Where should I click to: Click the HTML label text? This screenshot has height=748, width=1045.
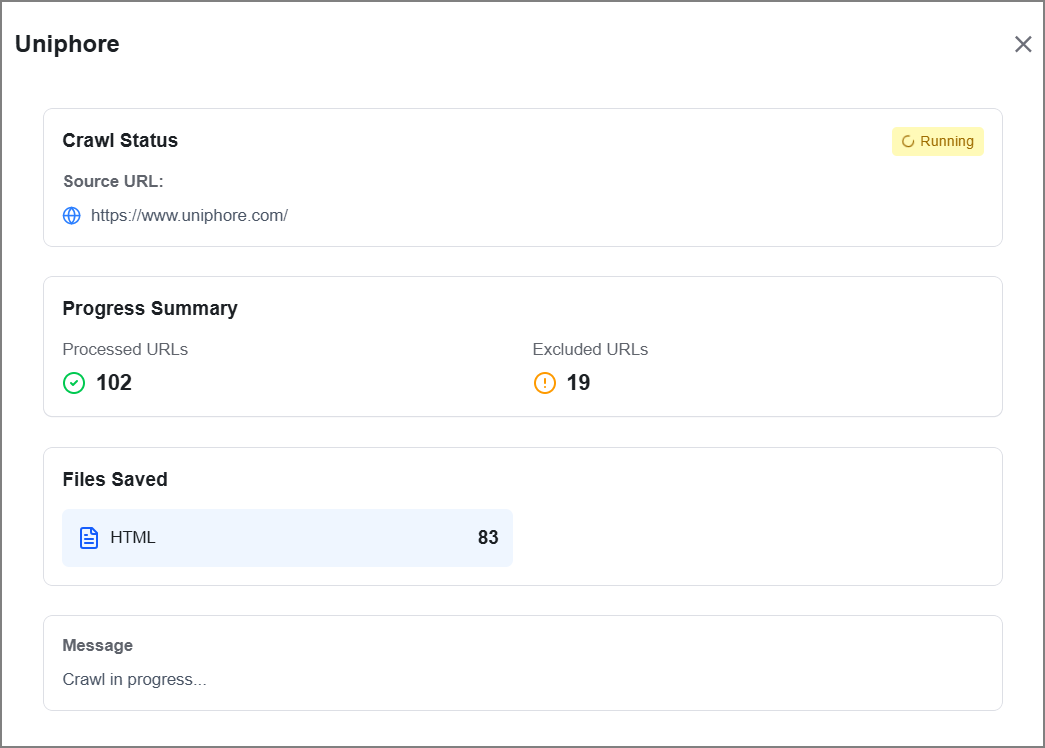133,537
